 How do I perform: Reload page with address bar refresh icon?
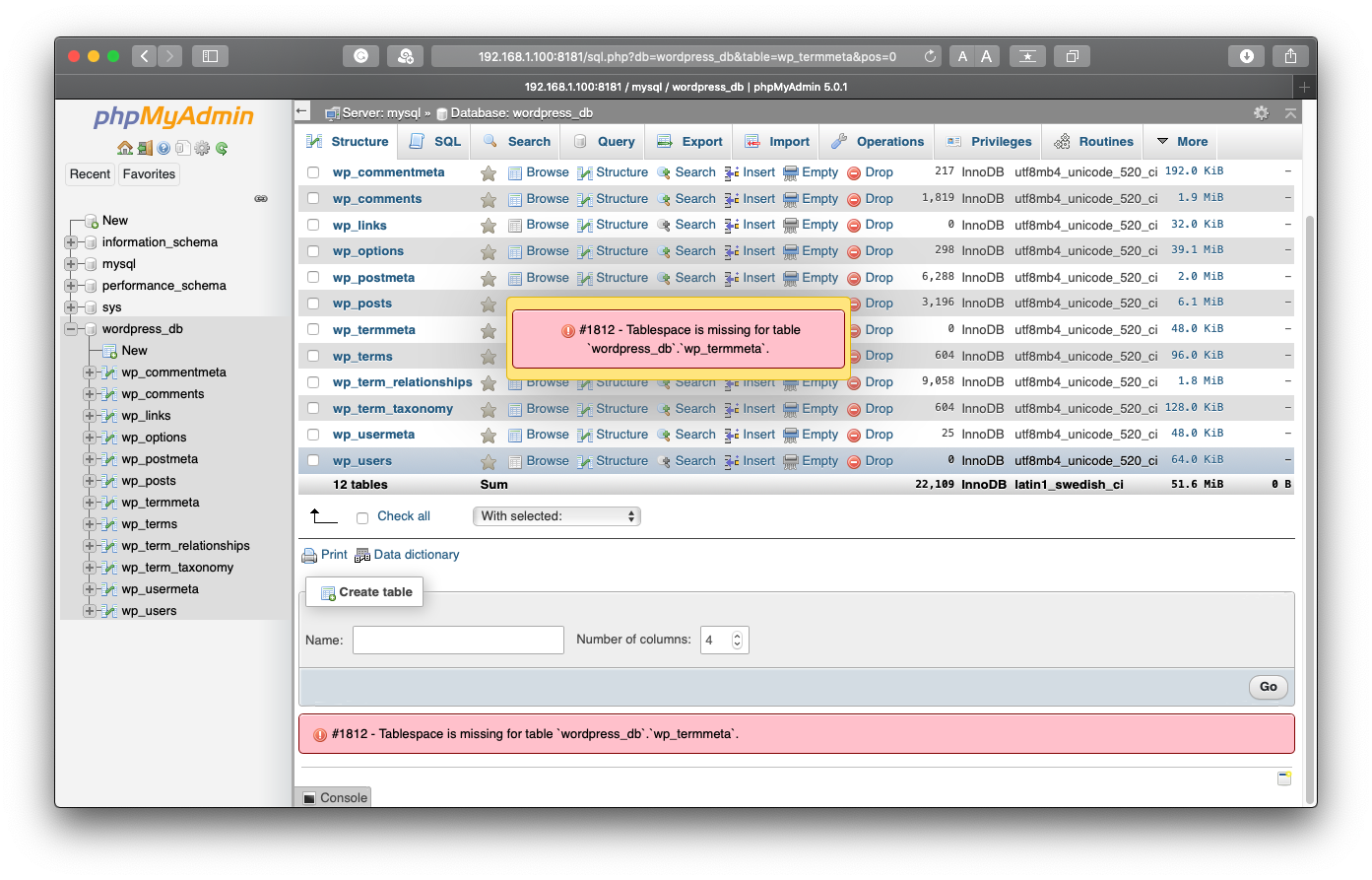pyautogui.click(x=929, y=56)
